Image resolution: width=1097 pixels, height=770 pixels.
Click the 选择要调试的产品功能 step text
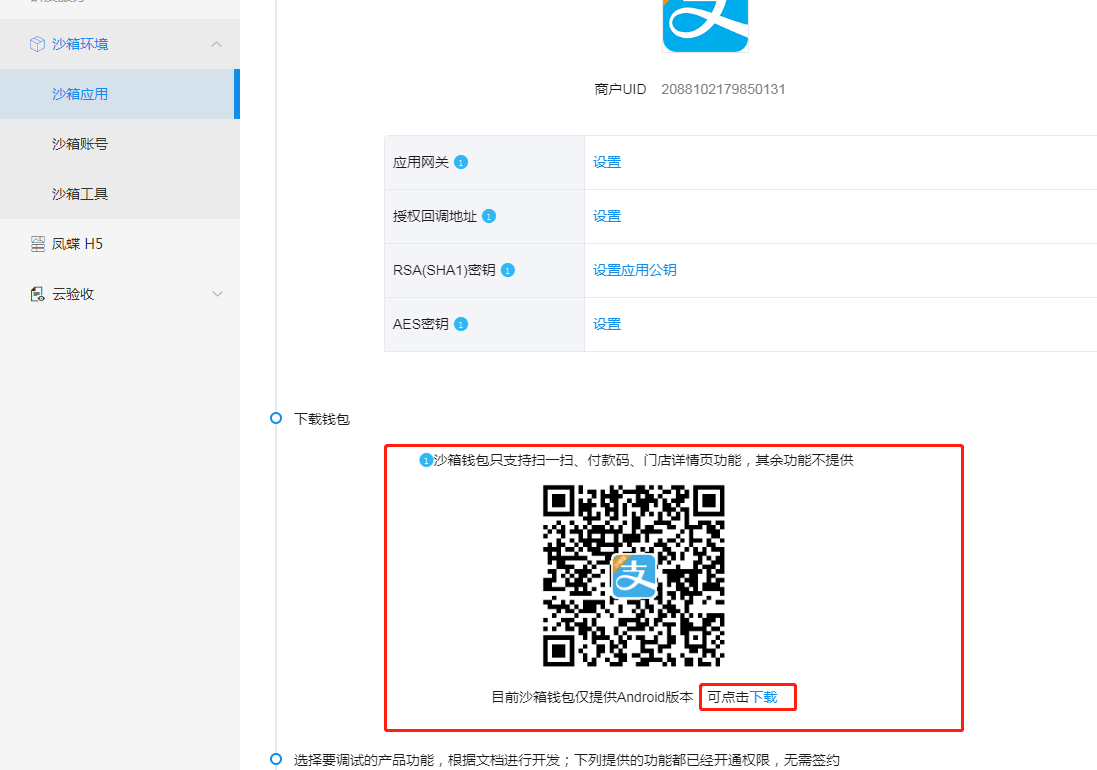click(567, 760)
